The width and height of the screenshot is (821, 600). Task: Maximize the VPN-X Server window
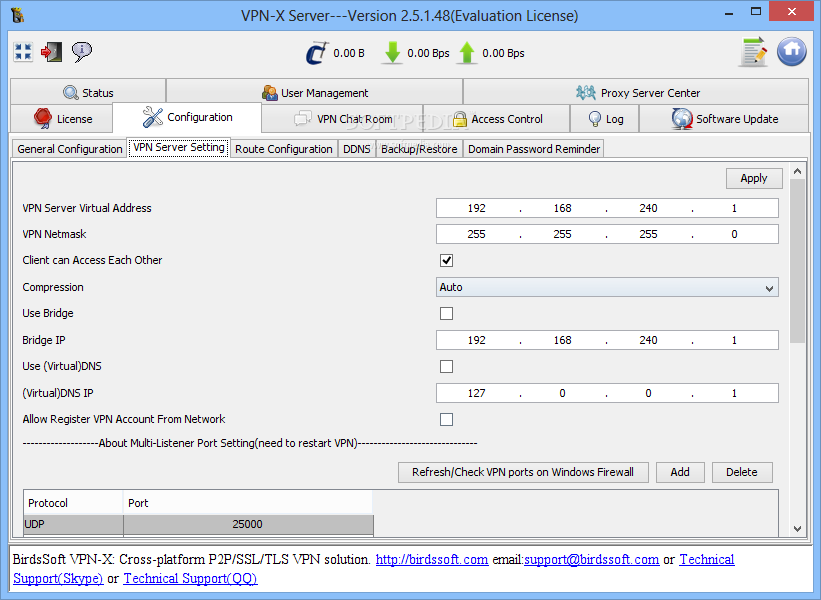point(756,12)
